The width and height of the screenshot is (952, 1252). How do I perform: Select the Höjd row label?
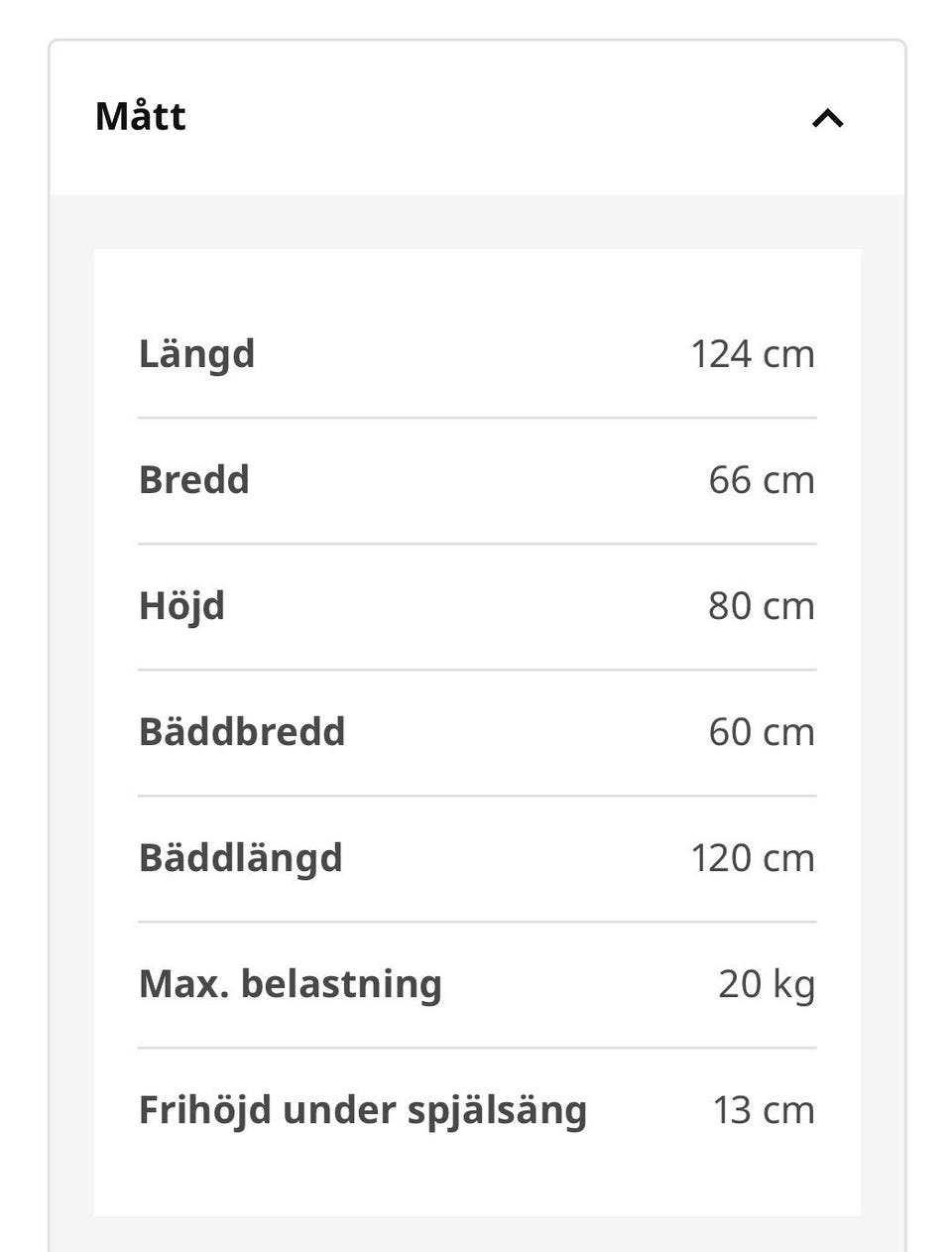point(181,606)
